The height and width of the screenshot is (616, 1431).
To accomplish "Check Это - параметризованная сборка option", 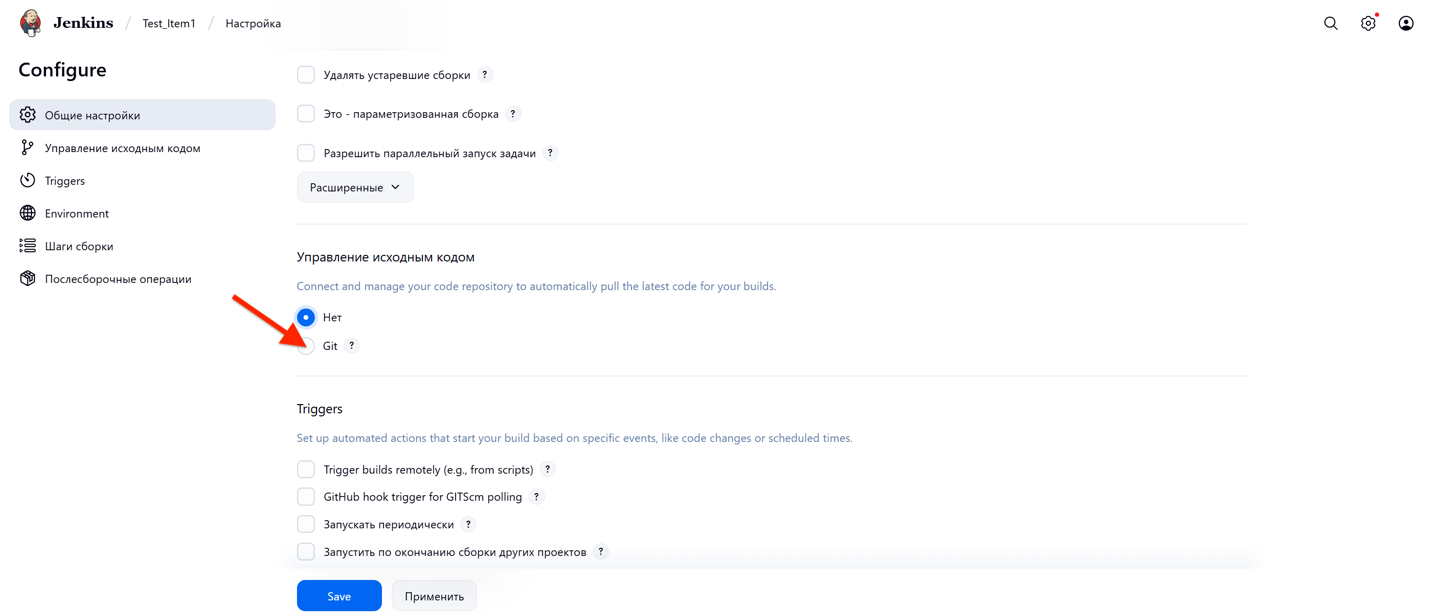I will click(x=306, y=114).
